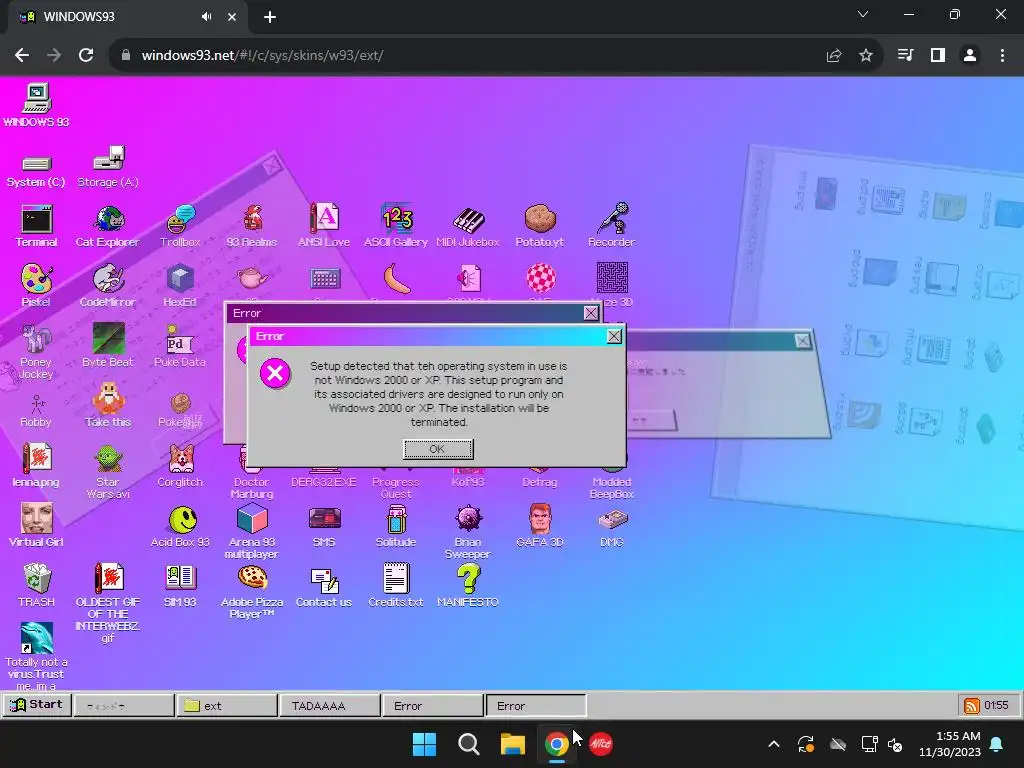
Task: Open the MANIFESTO question mark icon
Action: click(468, 579)
